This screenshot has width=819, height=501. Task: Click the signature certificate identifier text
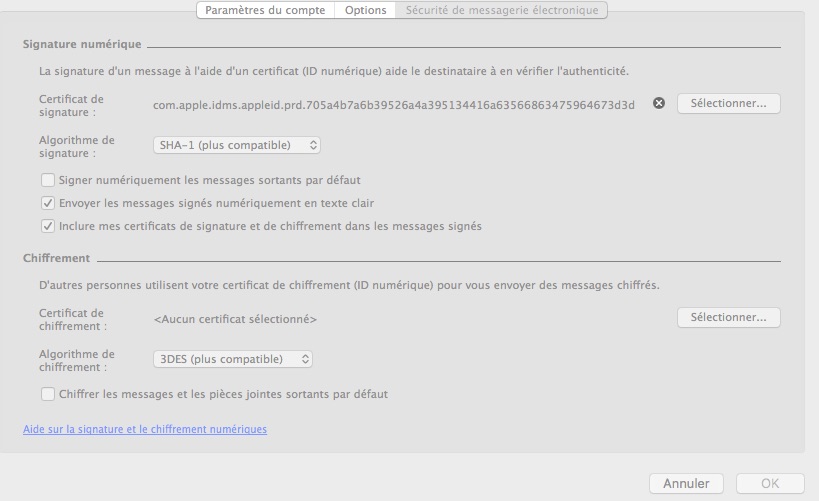394,106
